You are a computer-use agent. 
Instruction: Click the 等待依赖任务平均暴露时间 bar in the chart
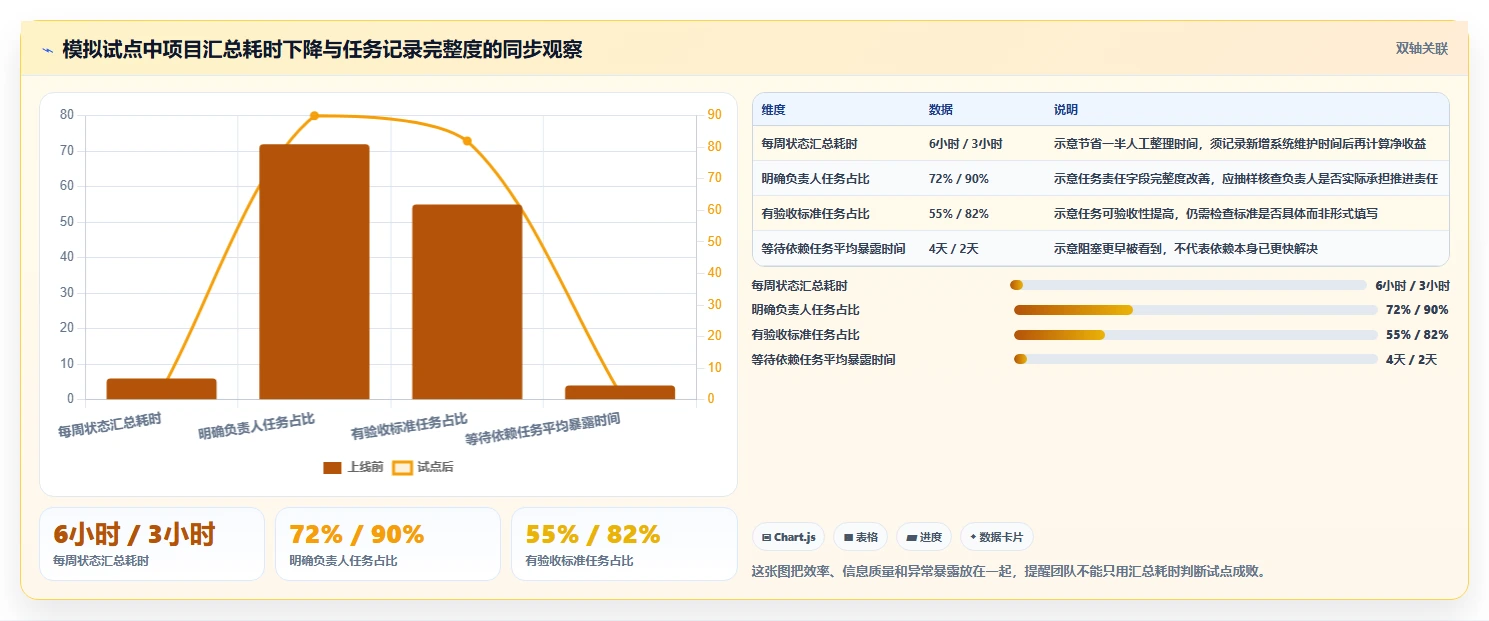(x=620, y=393)
